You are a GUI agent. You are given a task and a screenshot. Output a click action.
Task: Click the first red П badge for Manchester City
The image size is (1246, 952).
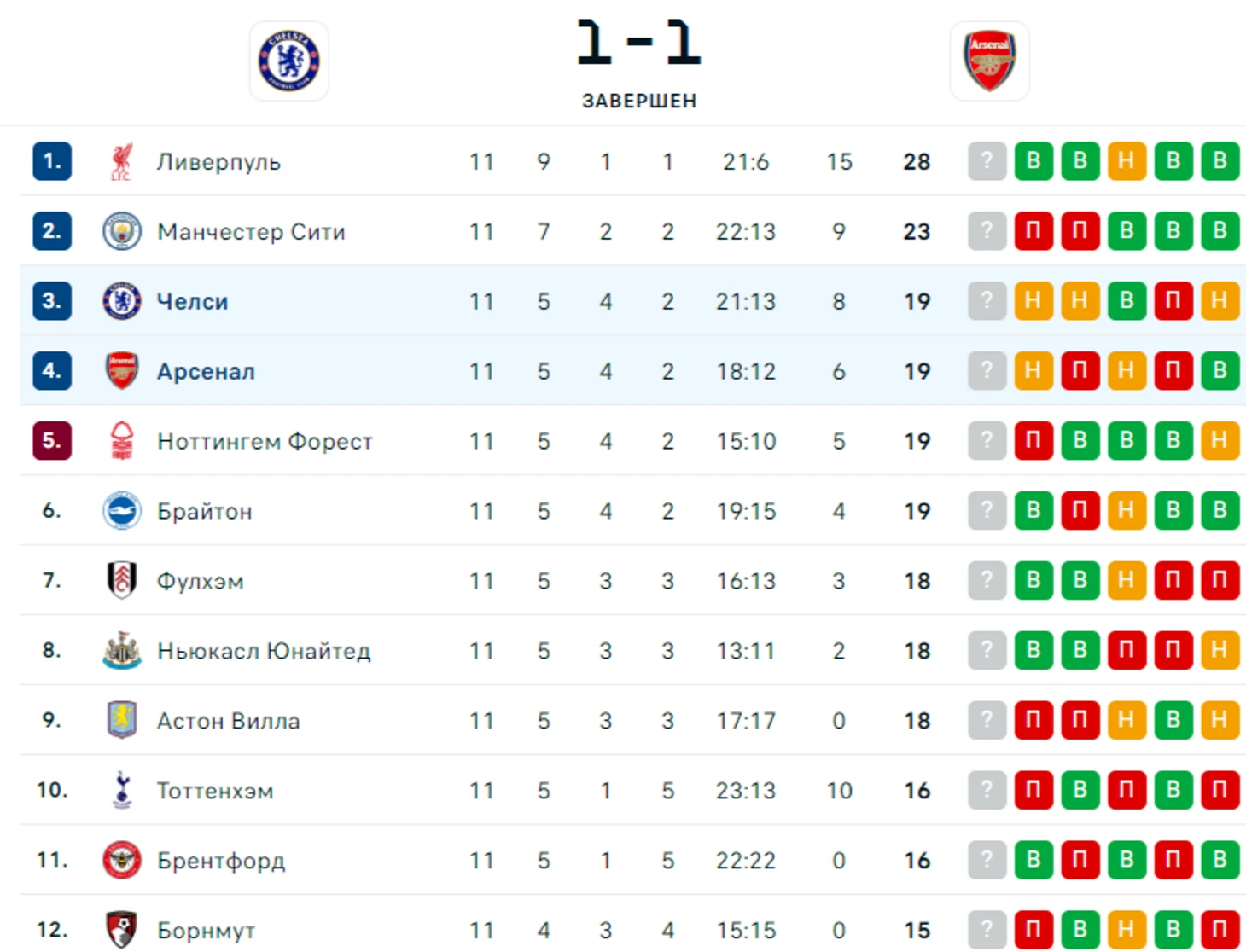[1033, 231]
